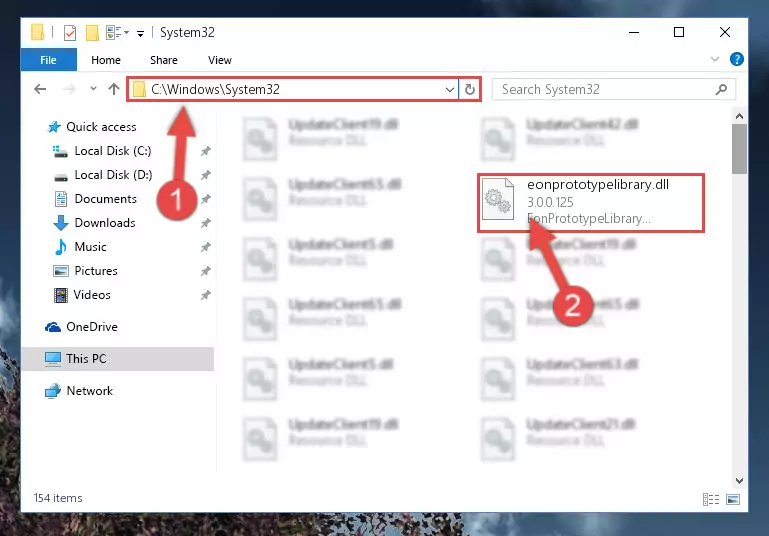
Task: Click the file list scrollbar thumb
Action: [739, 149]
